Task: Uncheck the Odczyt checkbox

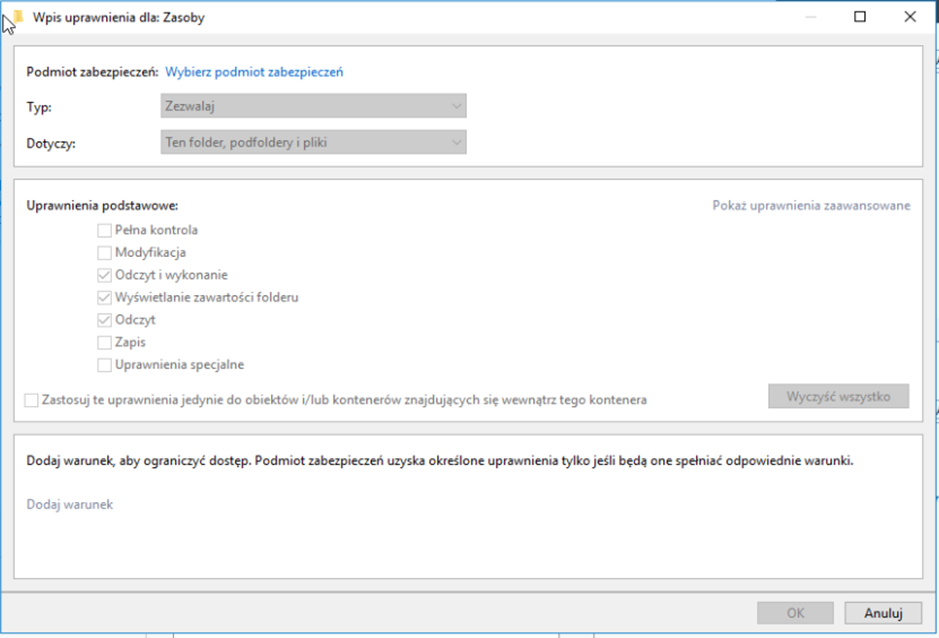Action: pos(105,320)
